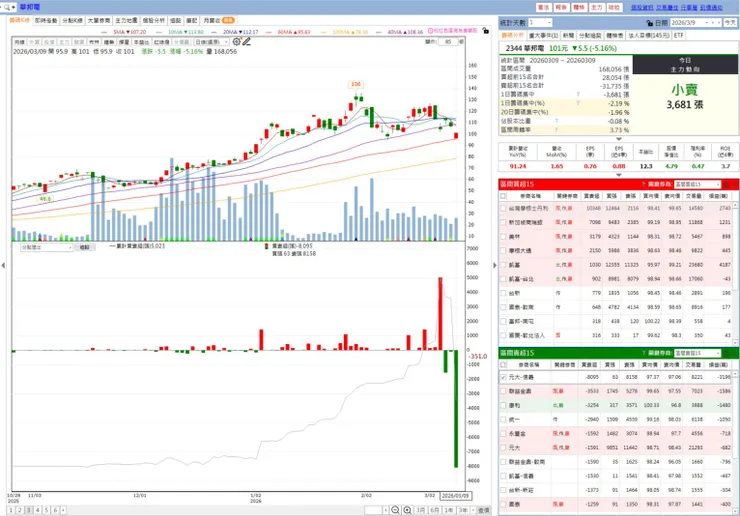The image size is (740, 516).
Task: Click the 2026/03/09 date marker on axis
Action: point(455,496)
